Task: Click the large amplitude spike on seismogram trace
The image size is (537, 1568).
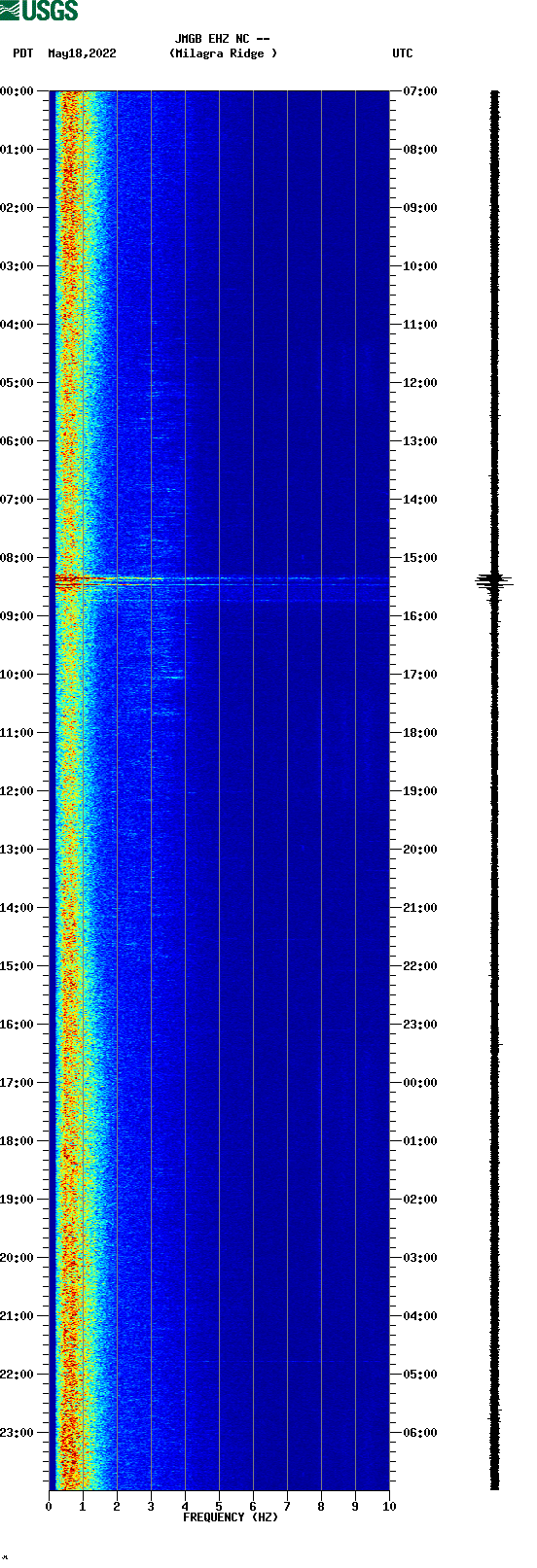Action: click(495, 580)
